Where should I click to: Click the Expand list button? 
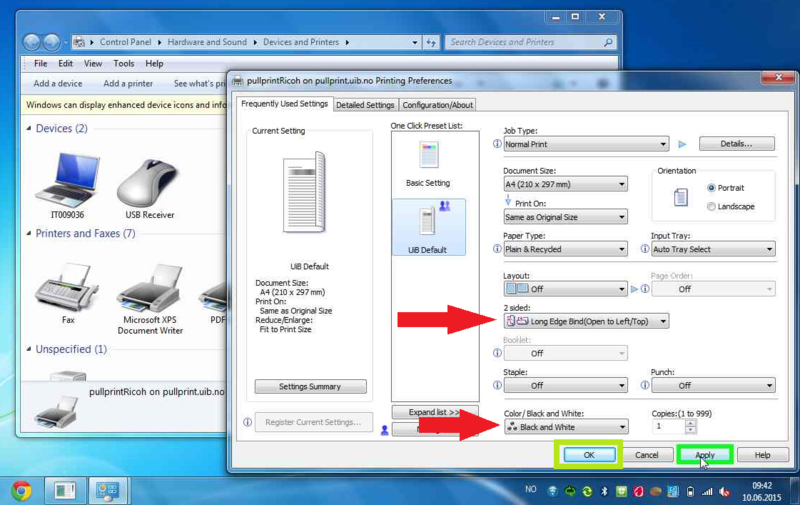[435, 412]
